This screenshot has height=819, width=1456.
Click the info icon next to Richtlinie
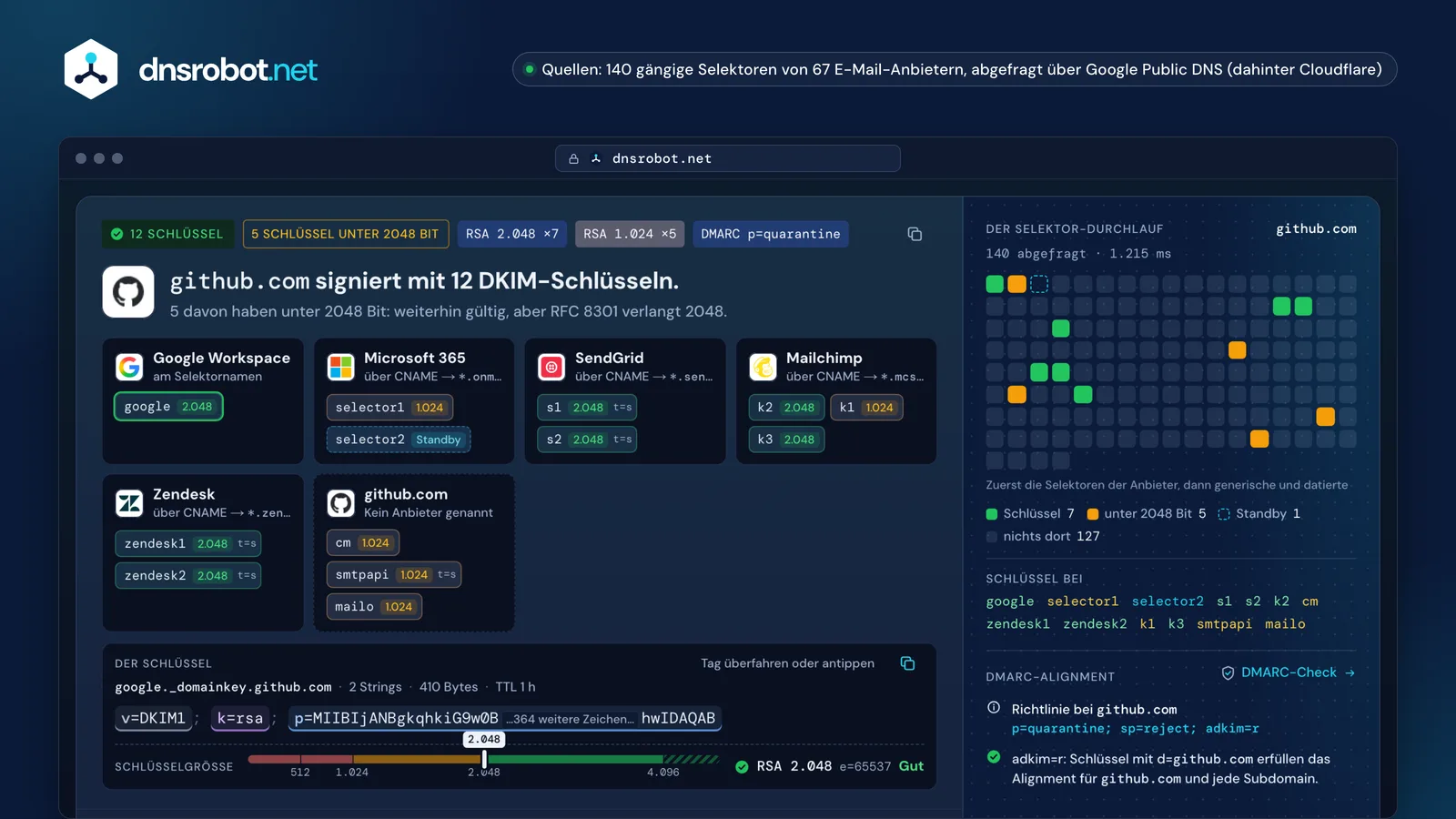coord(994,708)
